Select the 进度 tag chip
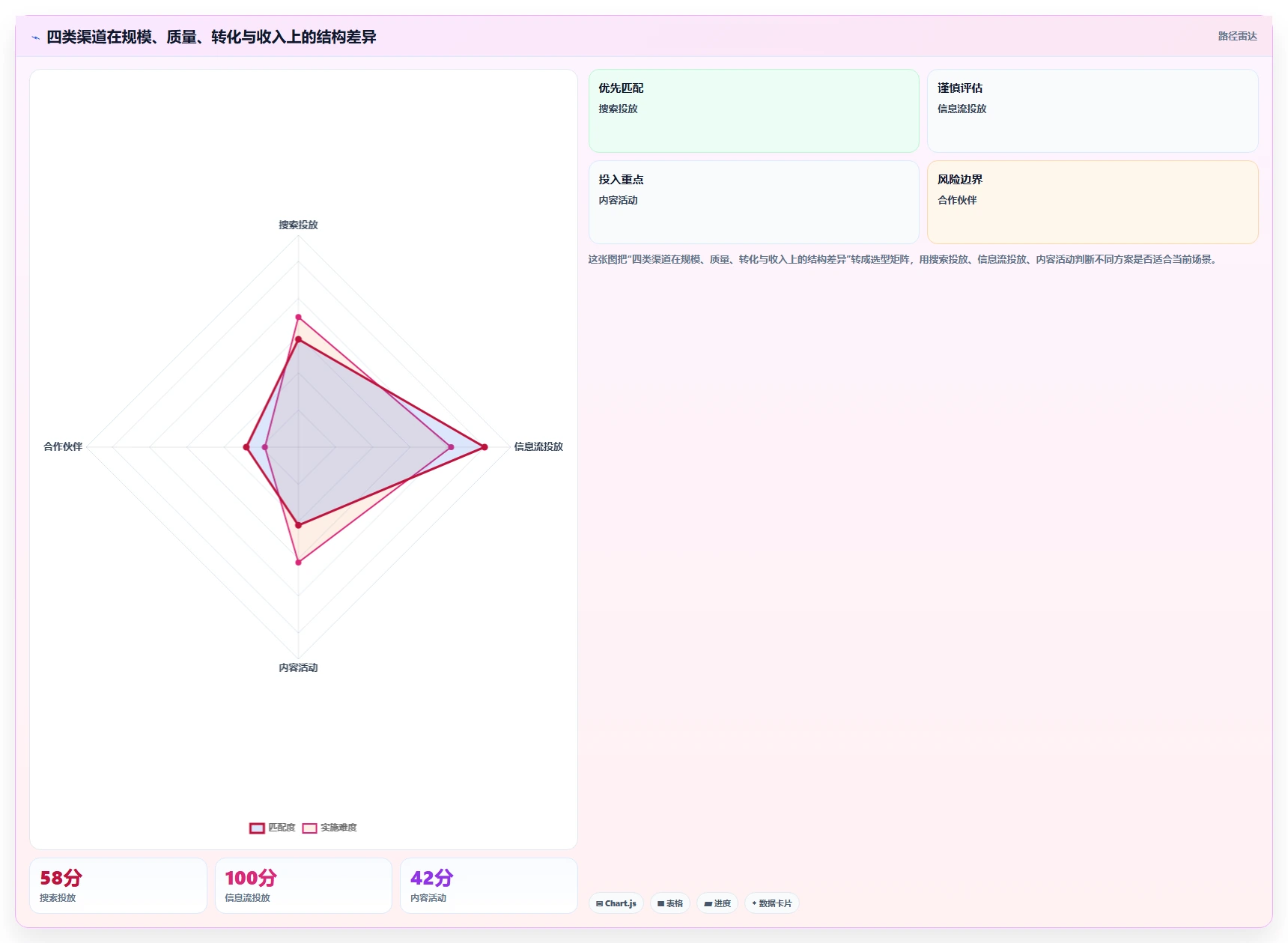This screenshot has width=1288, height=943. click(x=717, y=903)
